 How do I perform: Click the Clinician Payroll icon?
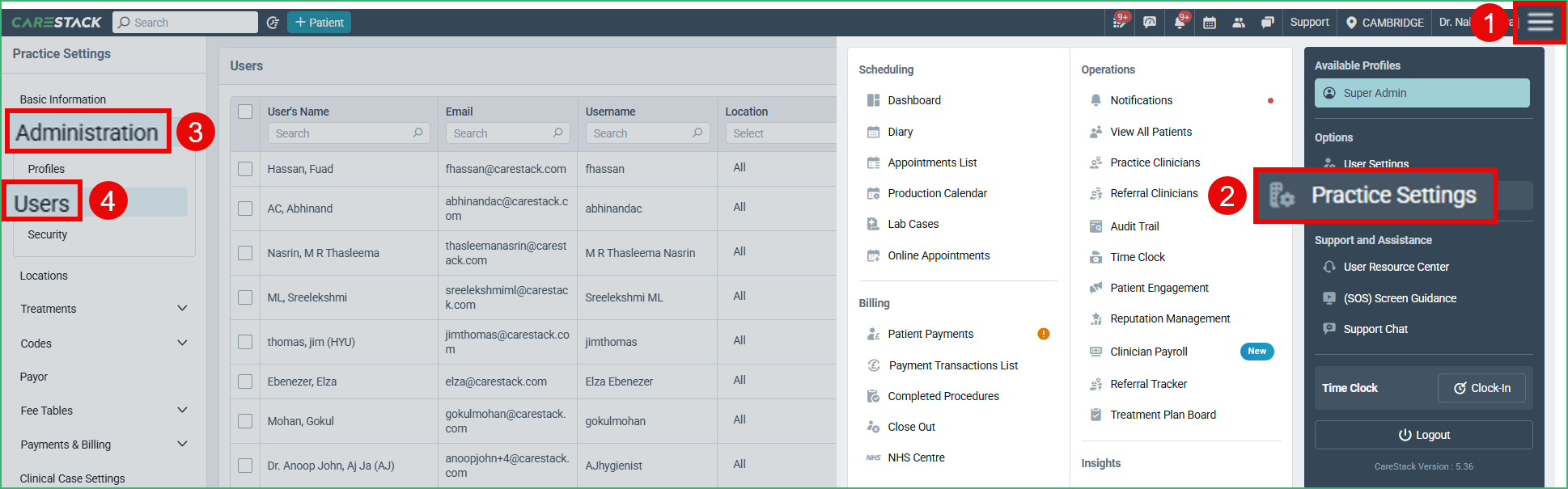pyautogui.click(x=1095, y=352)
